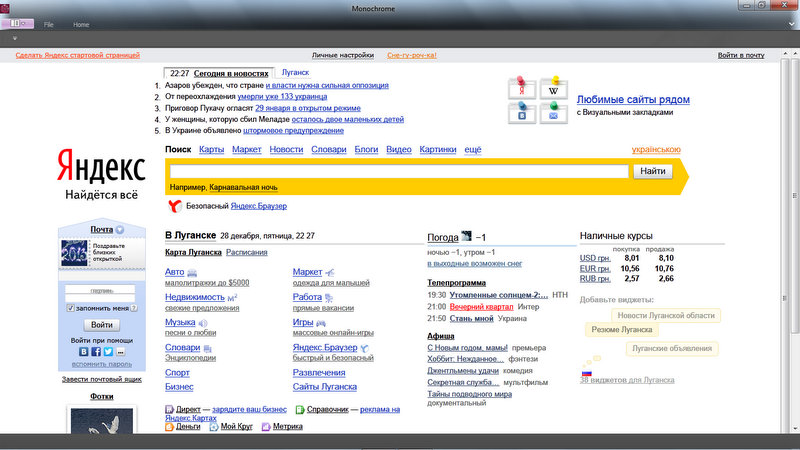Open the File menu
This screenshot has width=800, height=450.
pos(48,24)
